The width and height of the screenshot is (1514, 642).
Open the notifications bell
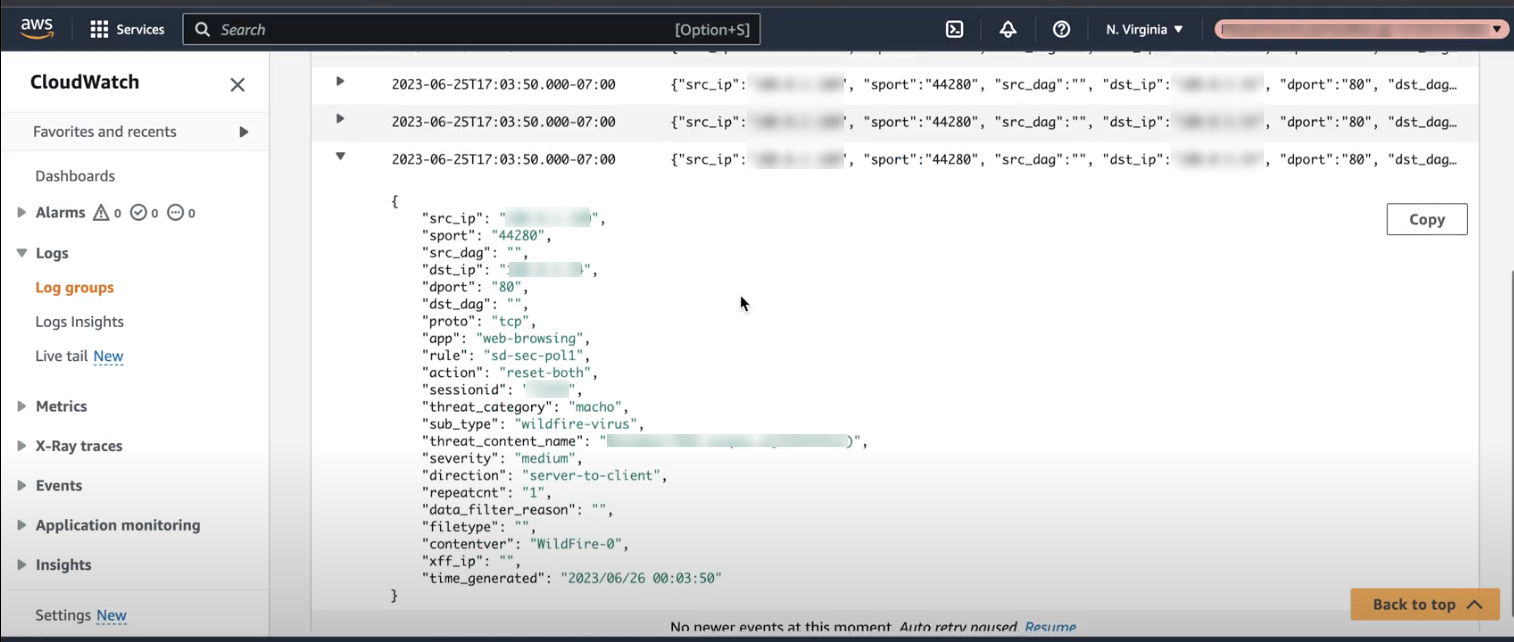(1008, 29)
